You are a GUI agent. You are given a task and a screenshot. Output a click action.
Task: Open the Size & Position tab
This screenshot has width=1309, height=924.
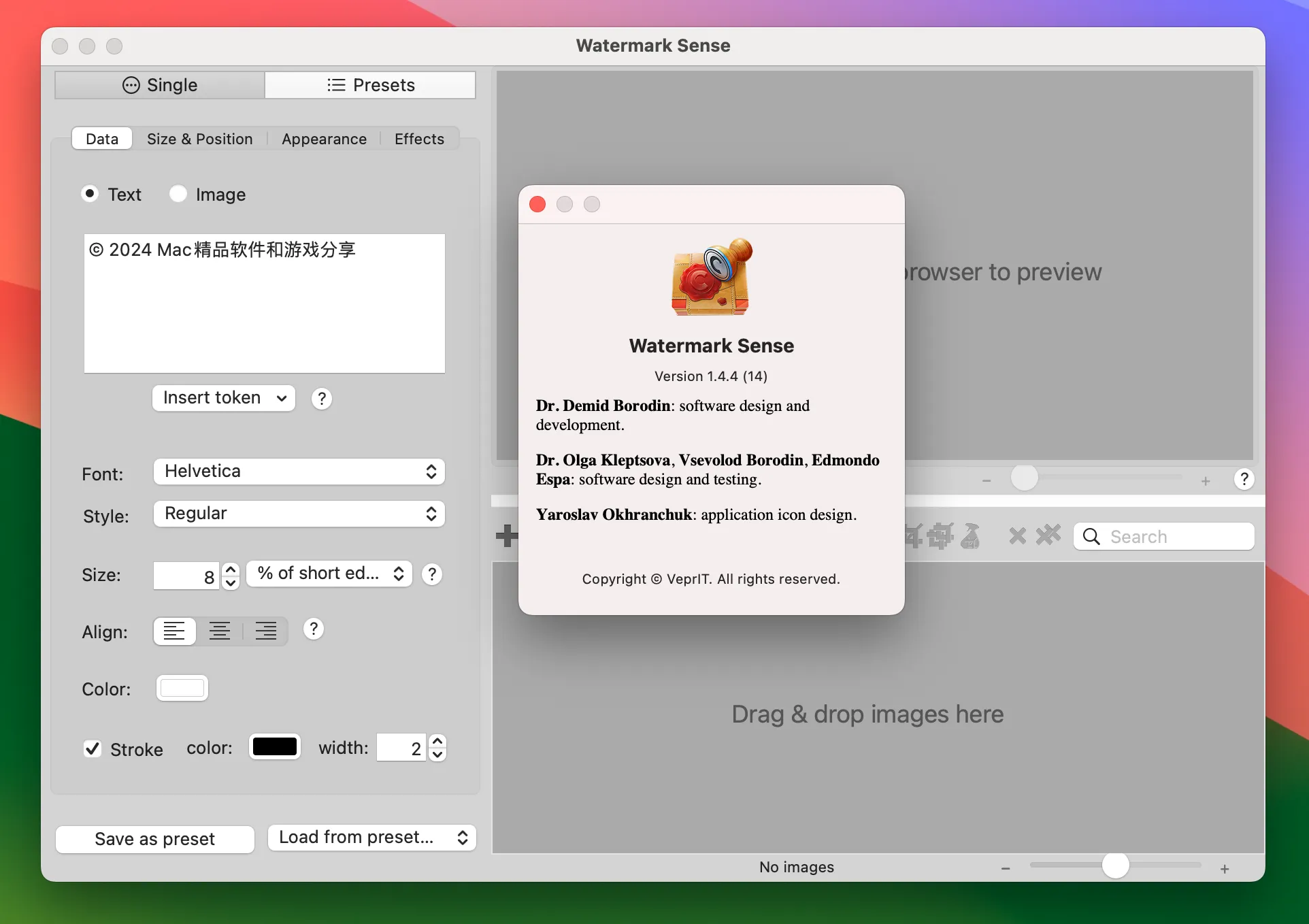point(200,139)
